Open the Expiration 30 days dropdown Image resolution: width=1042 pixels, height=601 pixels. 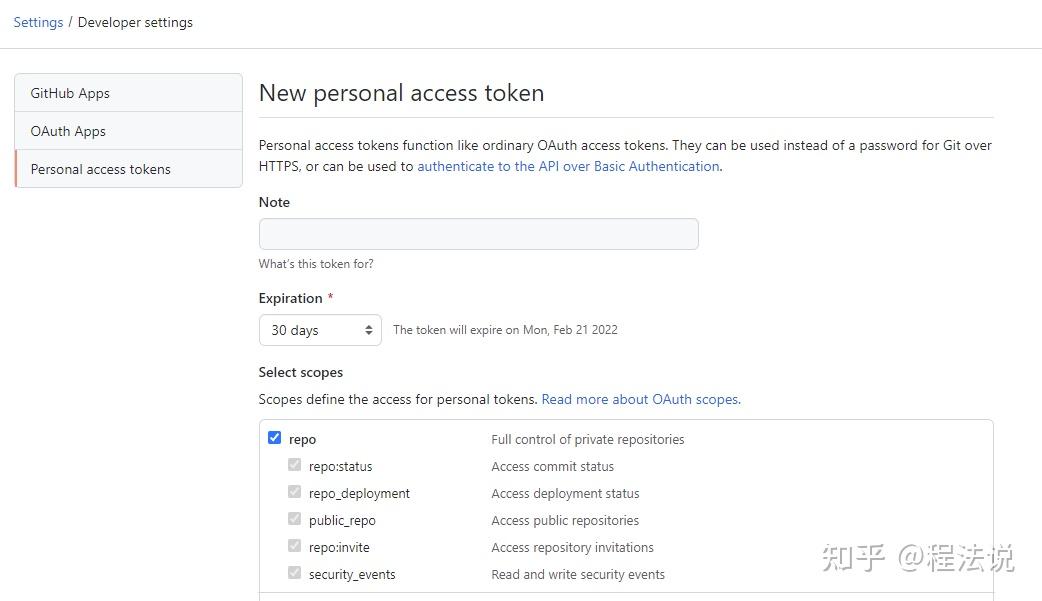click(x=320, y=330)
